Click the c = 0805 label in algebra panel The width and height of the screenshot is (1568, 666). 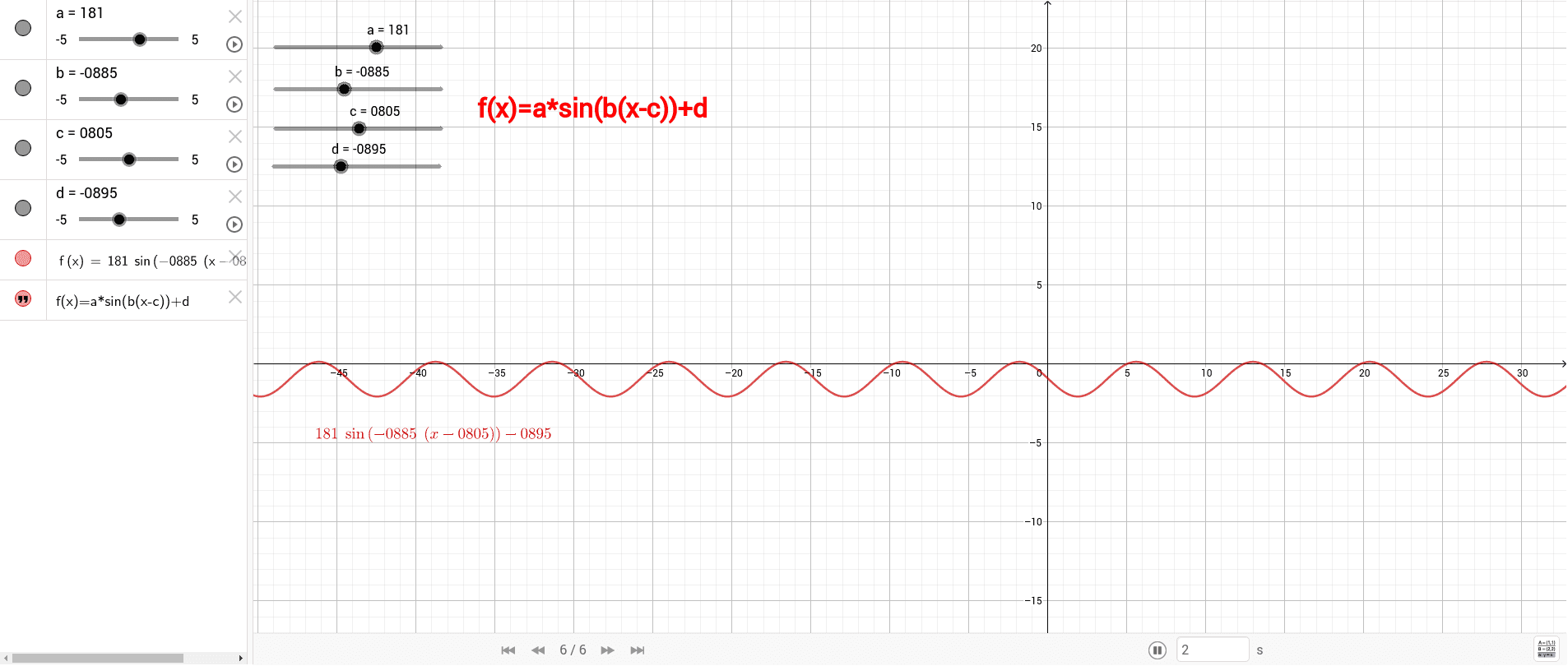84,133
